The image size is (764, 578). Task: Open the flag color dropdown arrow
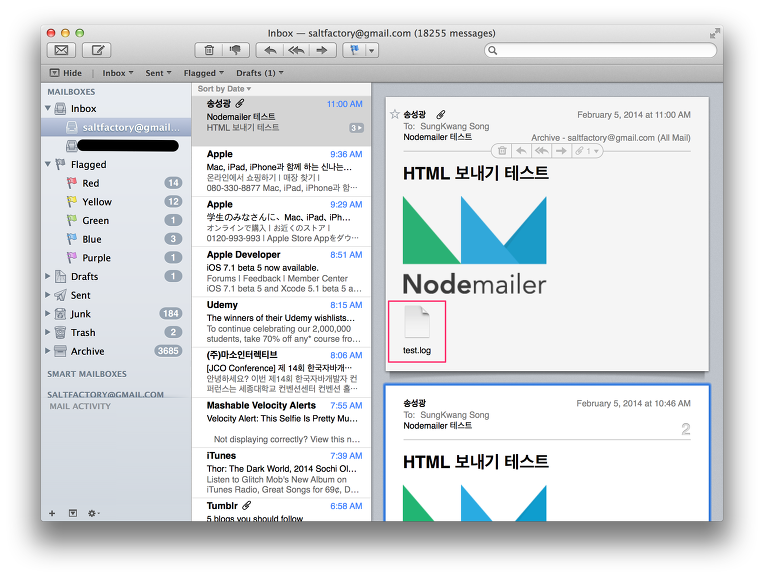click(372, 50)
